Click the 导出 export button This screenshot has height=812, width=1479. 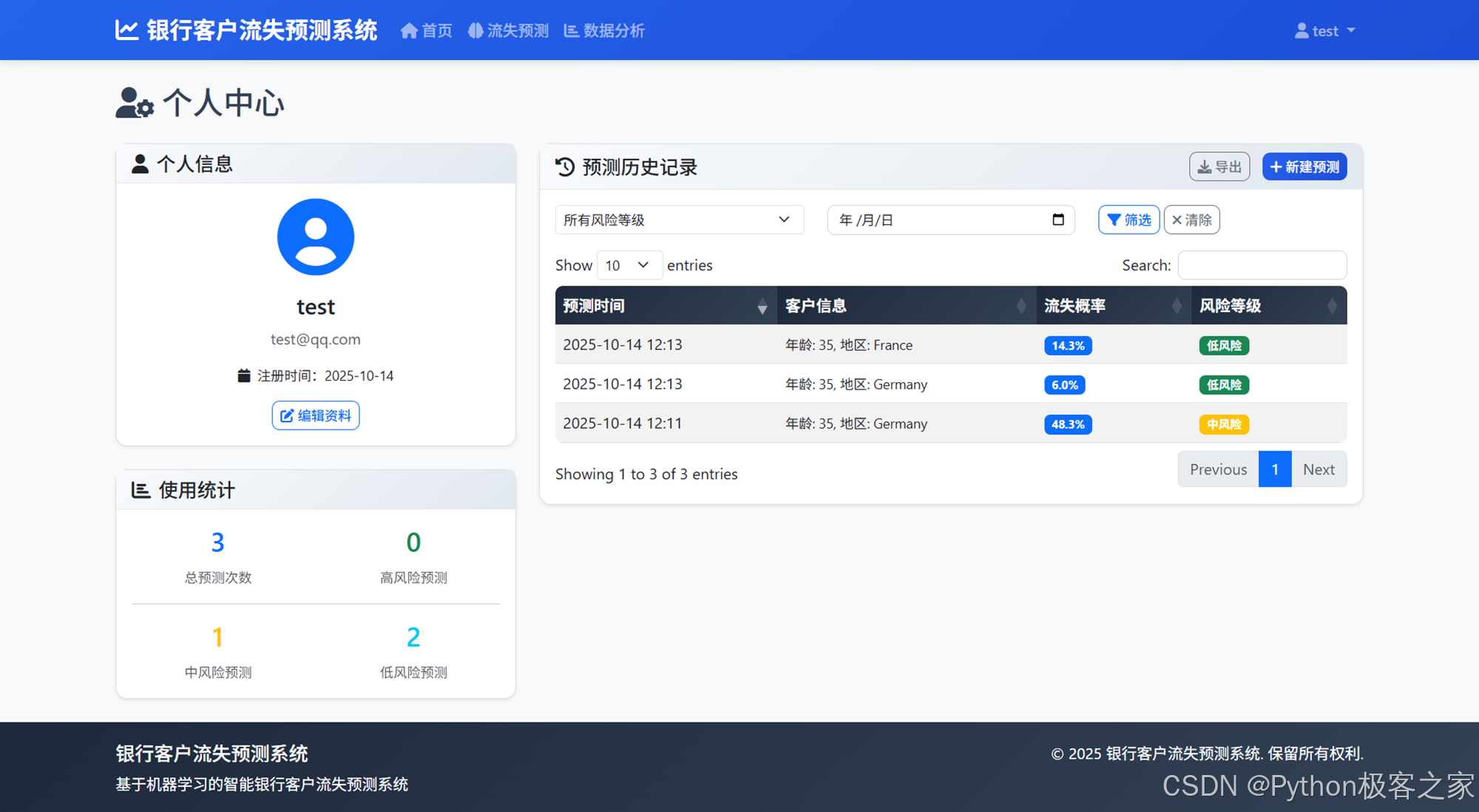1219,167
